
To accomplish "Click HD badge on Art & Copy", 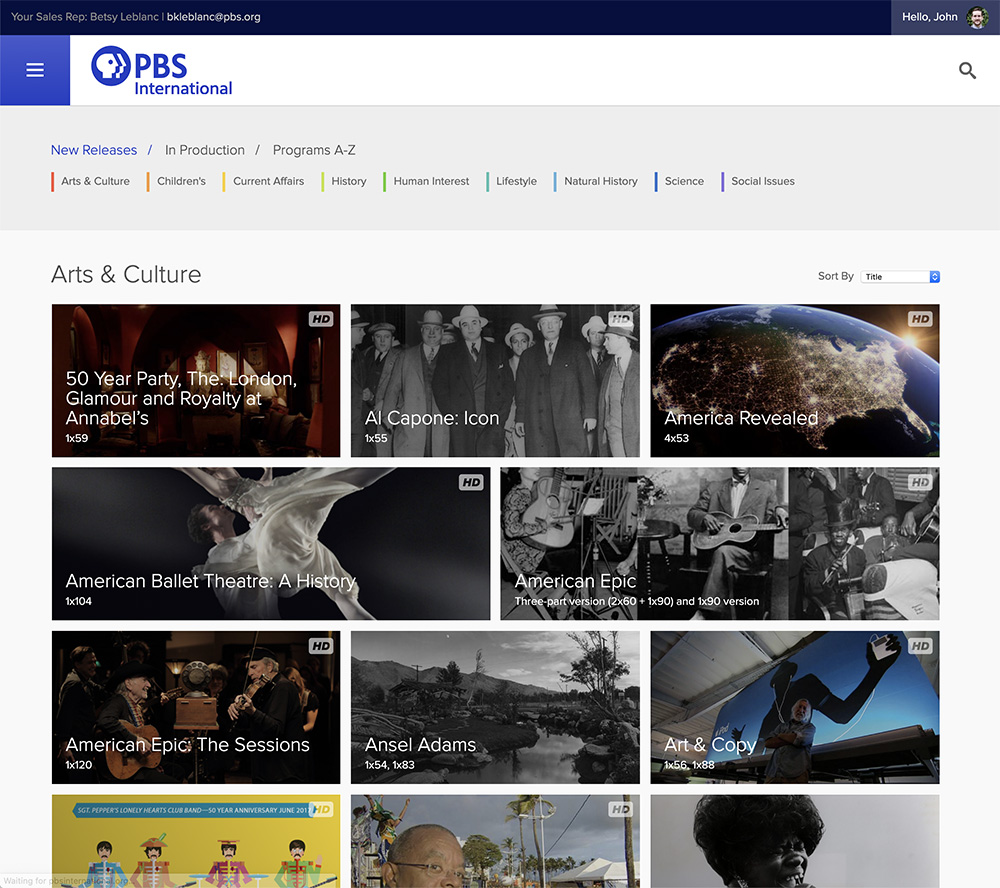I will point(920,646).
